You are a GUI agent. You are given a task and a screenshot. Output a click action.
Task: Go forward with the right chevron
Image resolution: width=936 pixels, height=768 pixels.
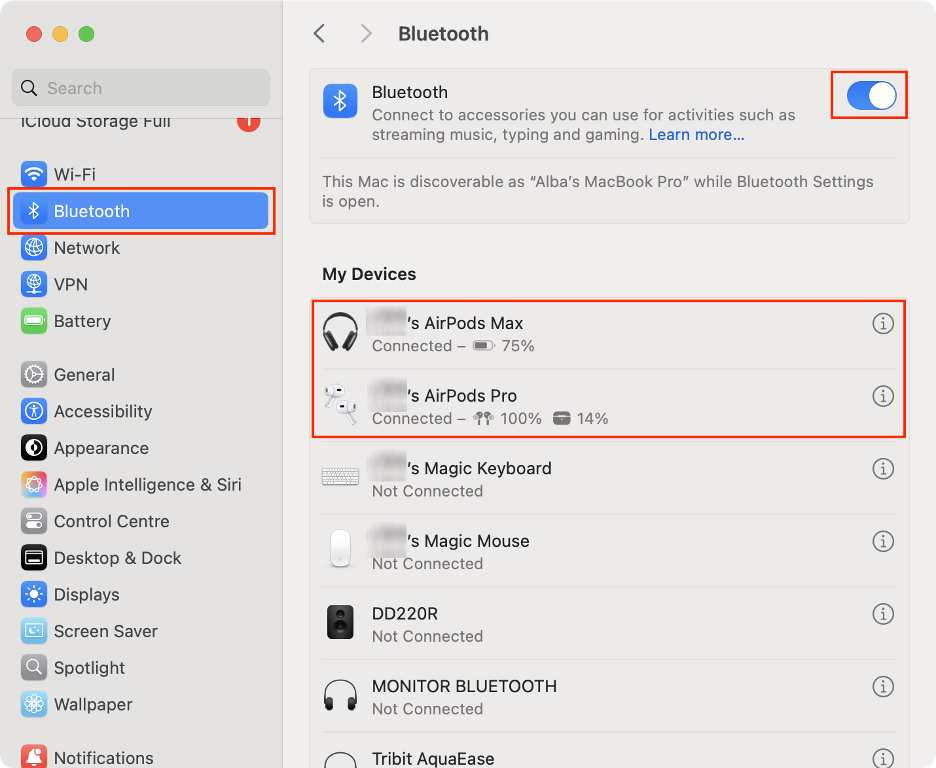(x=366, y=33)
